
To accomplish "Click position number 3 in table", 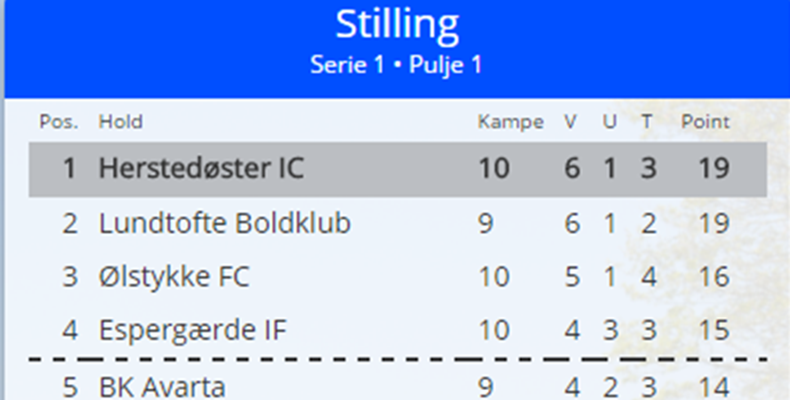I will (x=70, y=277).
